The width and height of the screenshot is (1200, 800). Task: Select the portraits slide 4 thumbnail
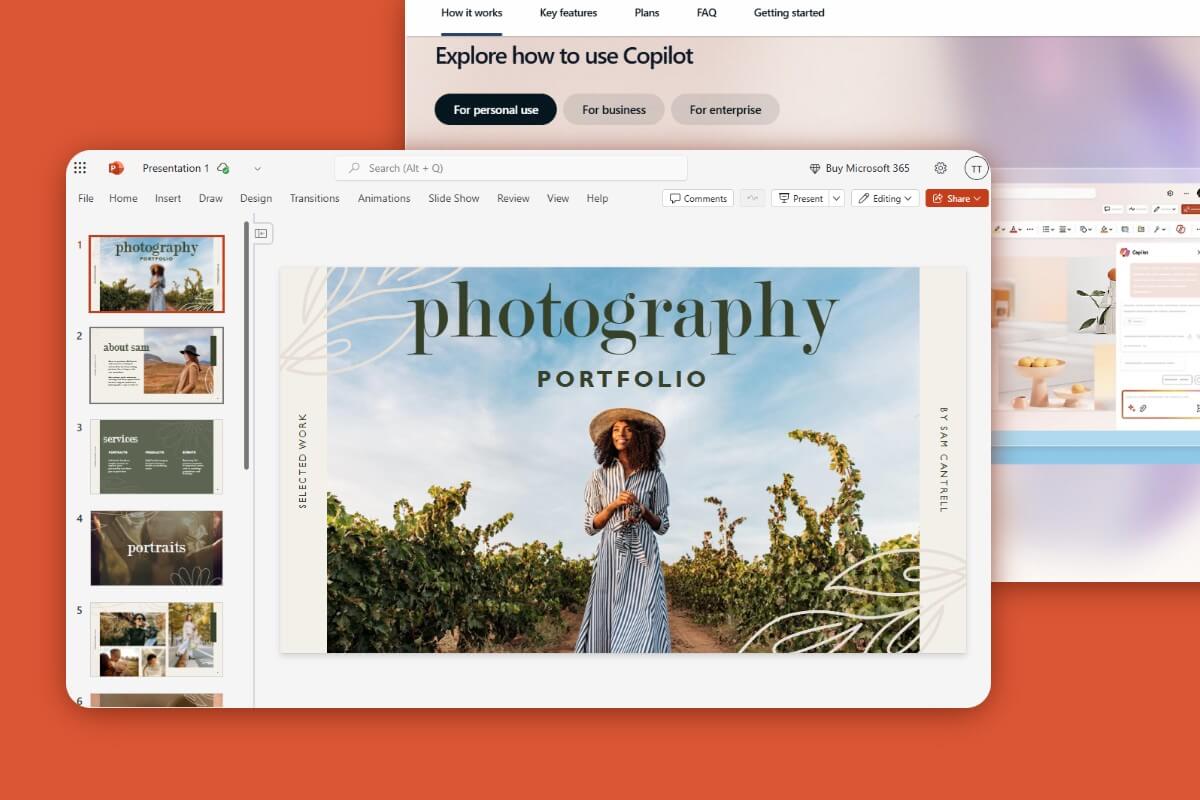156,548
